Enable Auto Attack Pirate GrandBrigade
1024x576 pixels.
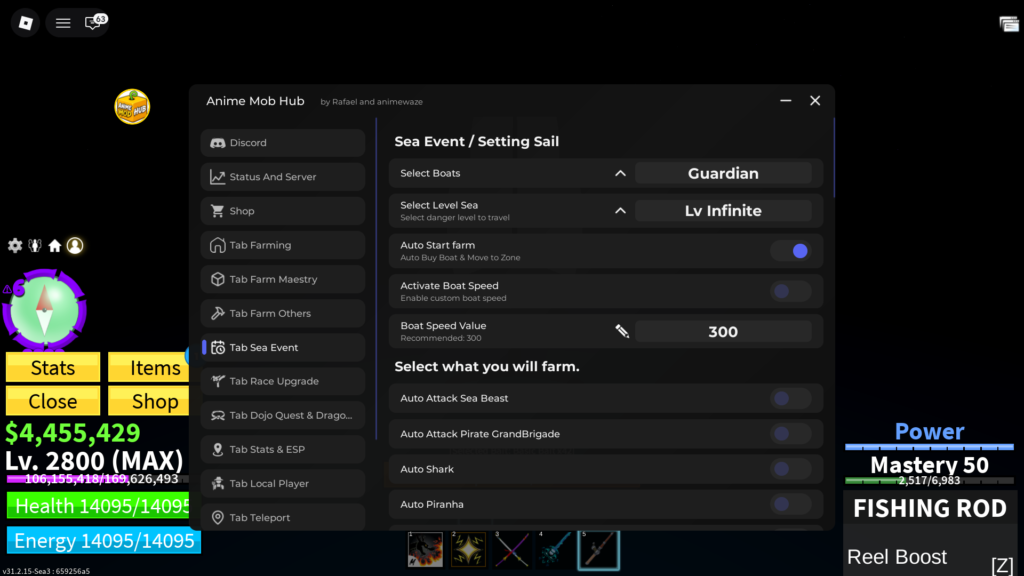coord(791,434)
